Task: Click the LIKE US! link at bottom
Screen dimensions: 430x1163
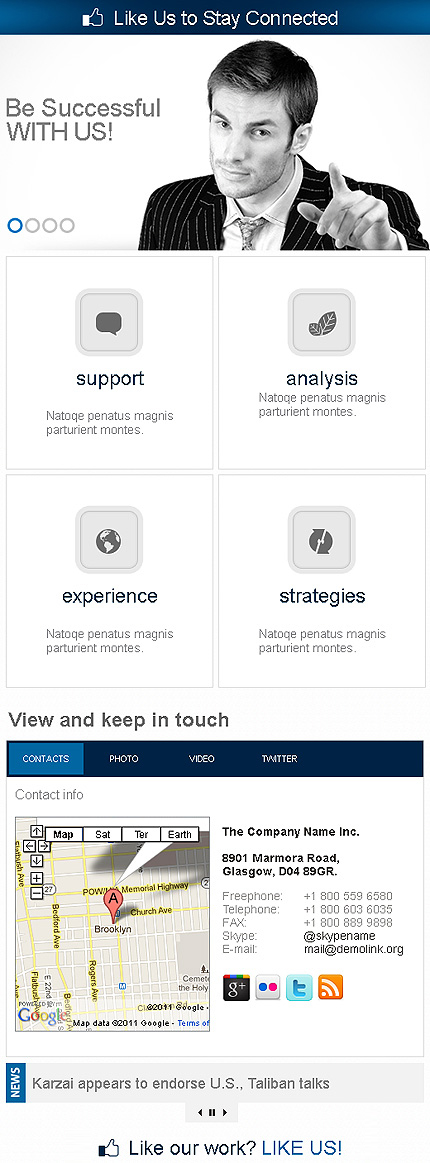Action: [302, 1147]
